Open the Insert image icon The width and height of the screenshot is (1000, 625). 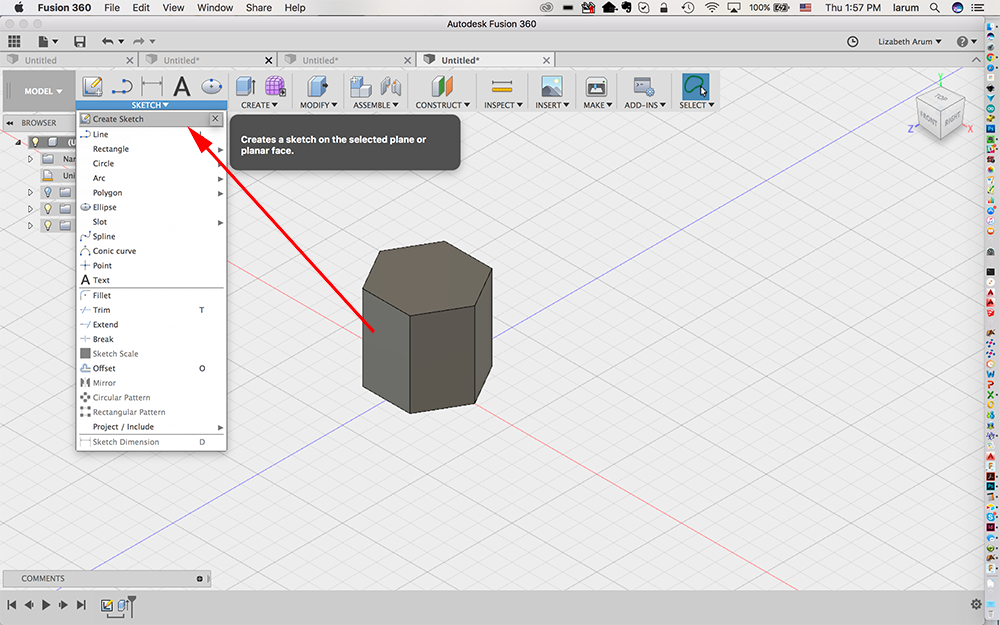pyautogui.click(x=551, y=86)
